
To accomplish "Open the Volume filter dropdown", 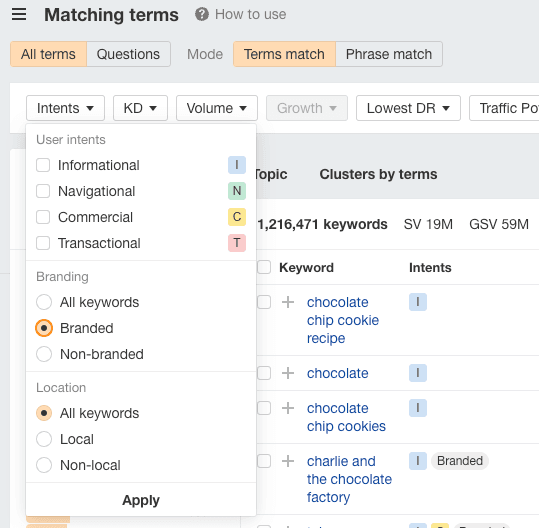I will [x=217, y=108].
